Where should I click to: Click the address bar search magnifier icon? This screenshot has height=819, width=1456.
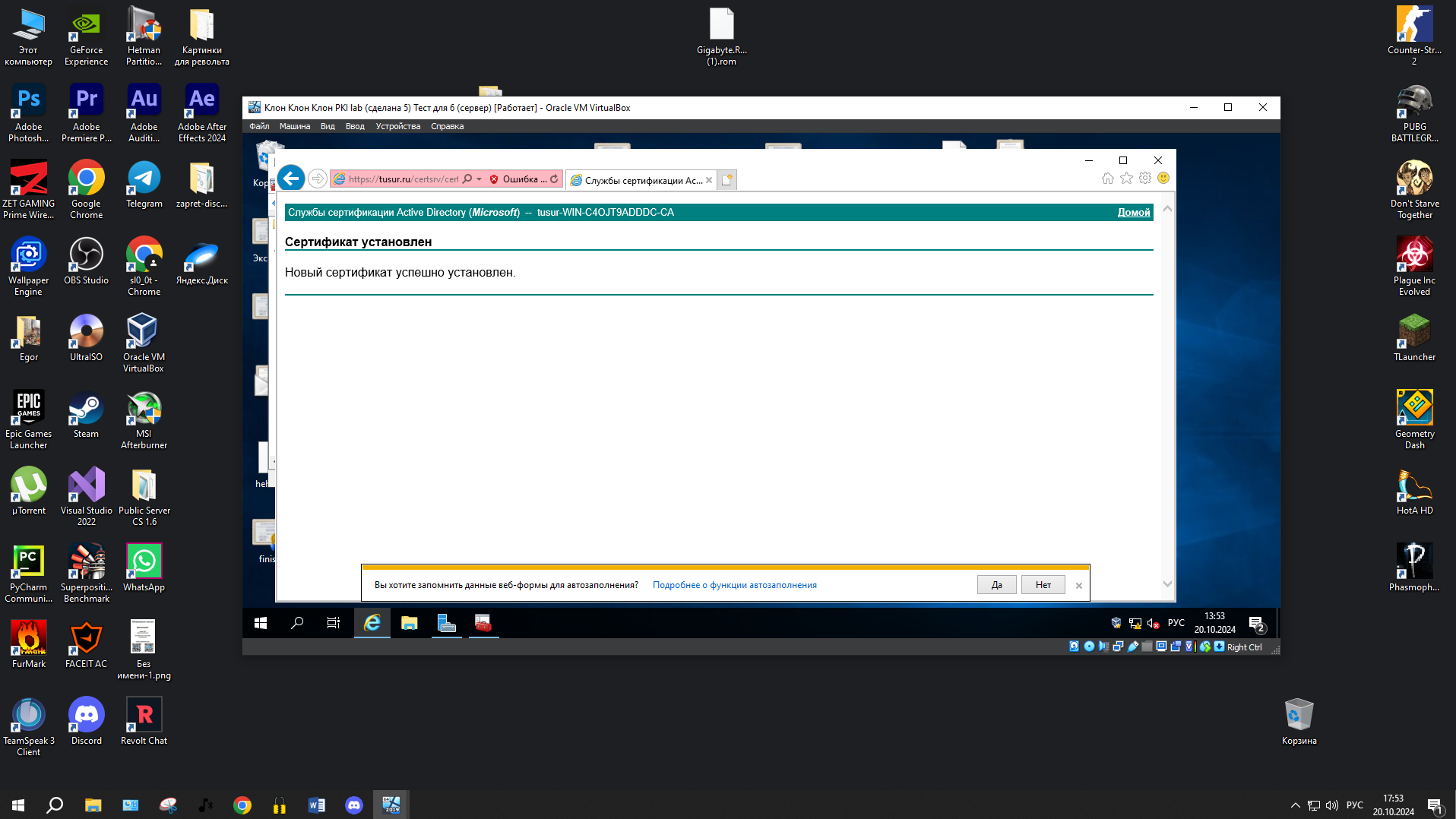[x=467, y=179]
